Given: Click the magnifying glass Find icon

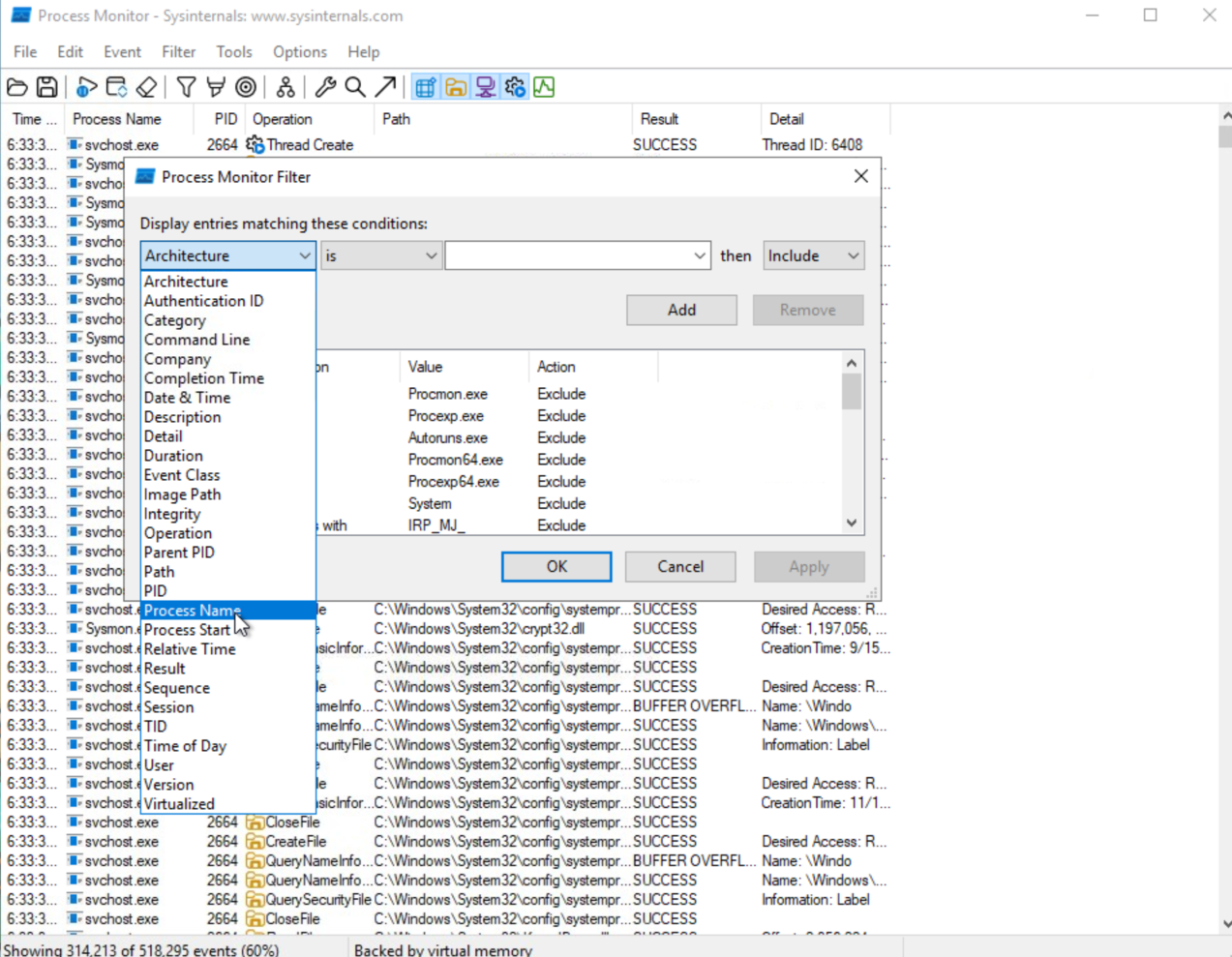Looking at the screenshot, I should (x=355, y=87).
